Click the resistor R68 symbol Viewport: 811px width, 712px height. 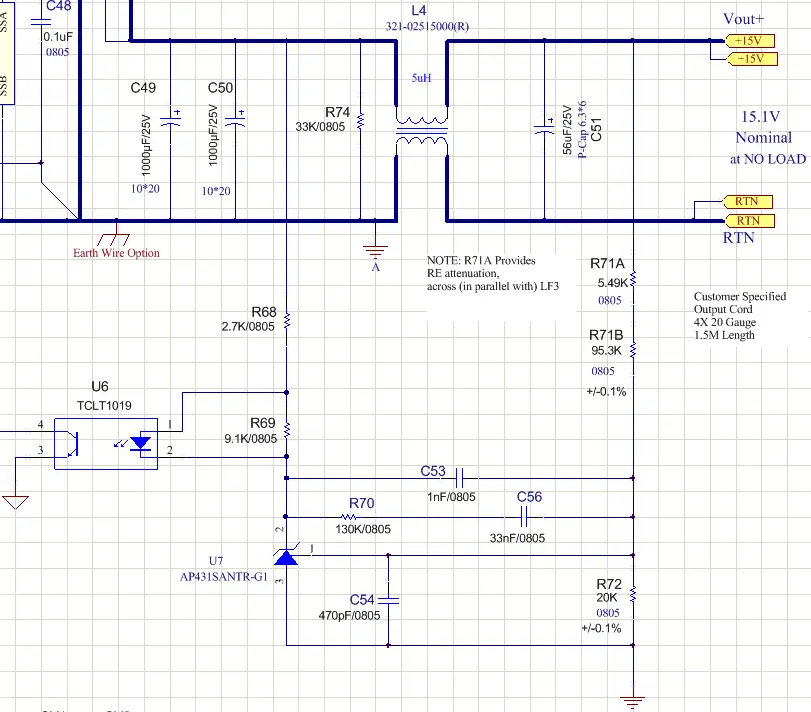click(288, 319)
